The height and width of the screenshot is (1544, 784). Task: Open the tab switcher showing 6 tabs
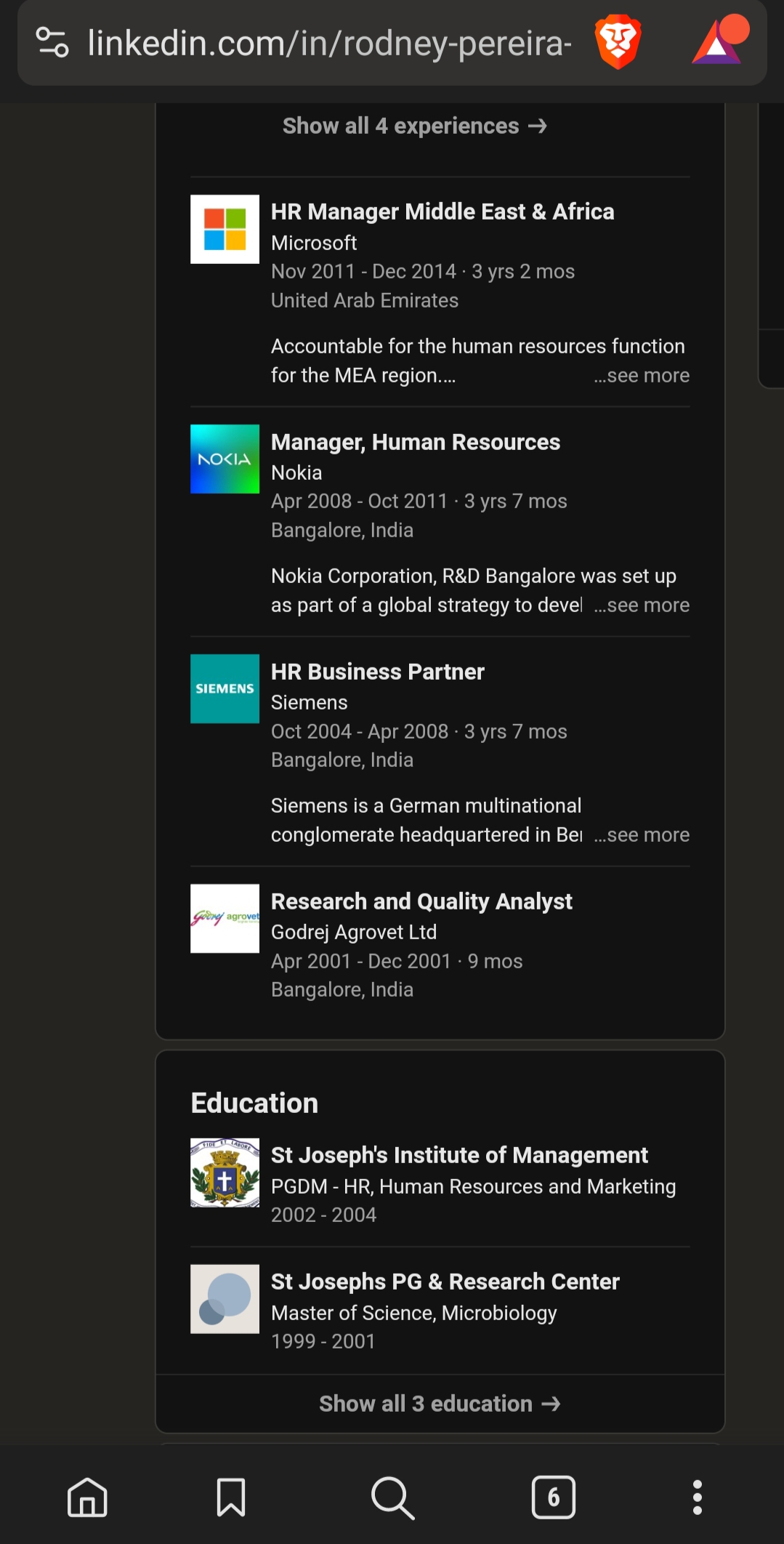553,1497
